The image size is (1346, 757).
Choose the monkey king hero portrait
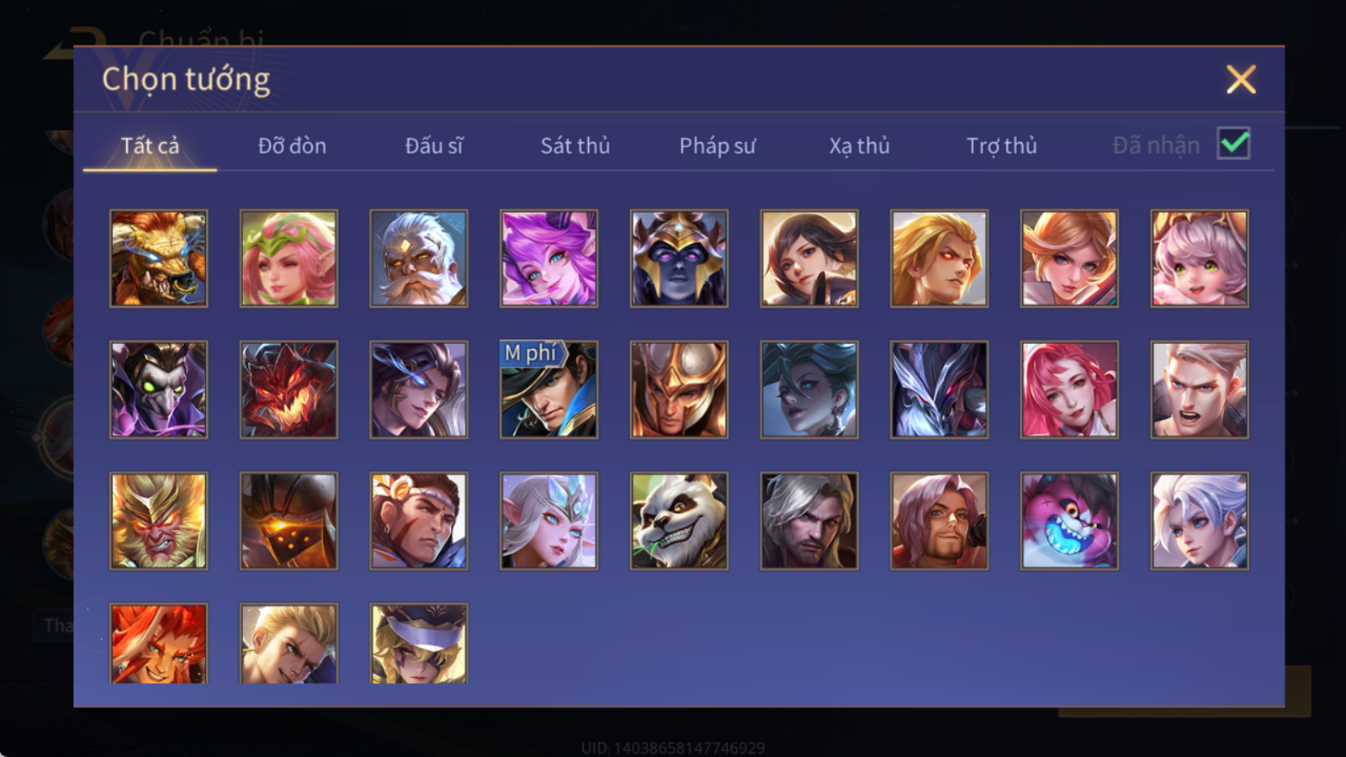pyautogui.click(x=159, y=521)
